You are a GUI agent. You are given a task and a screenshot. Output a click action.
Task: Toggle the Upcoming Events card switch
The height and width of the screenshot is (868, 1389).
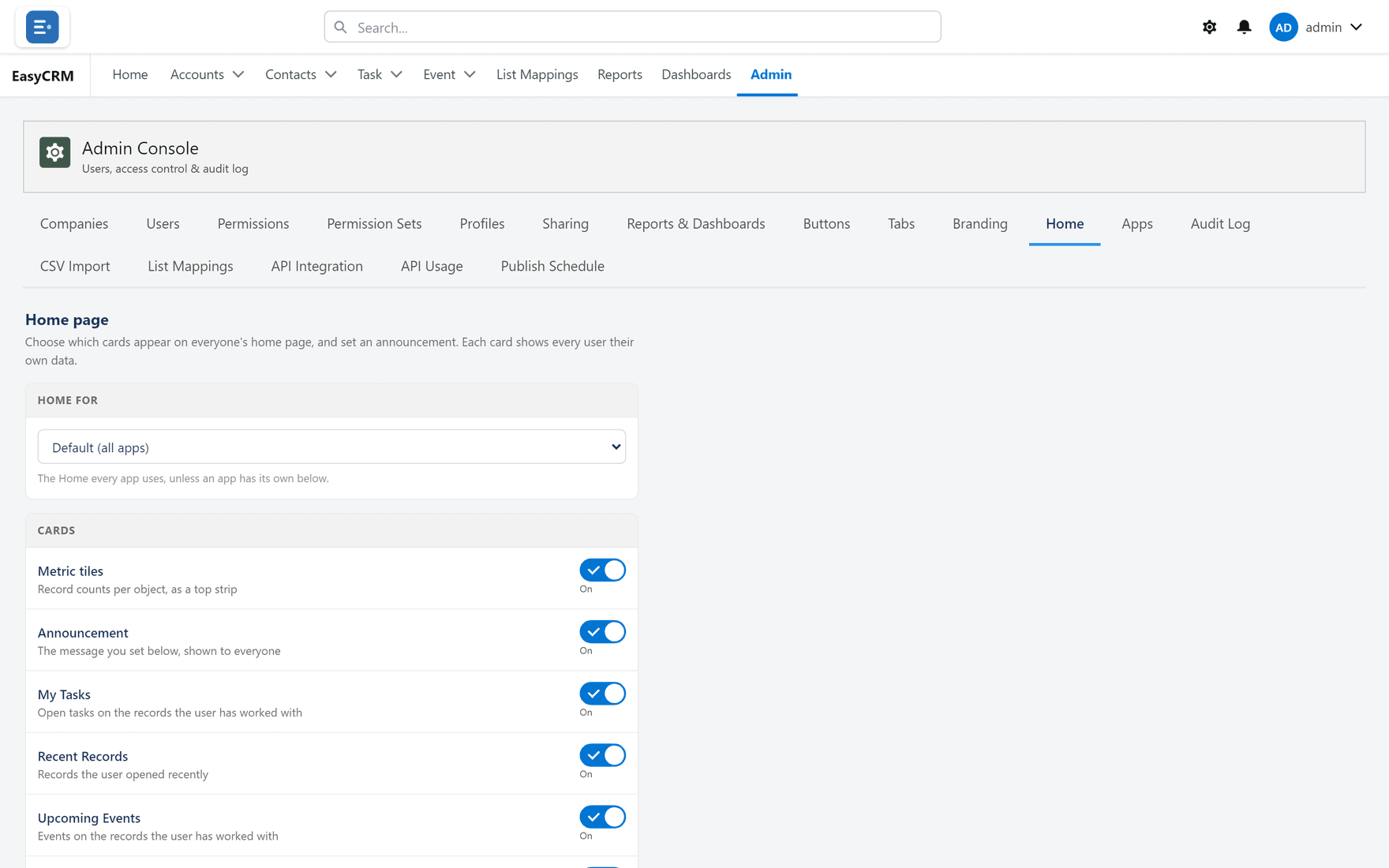coord(602,817)
